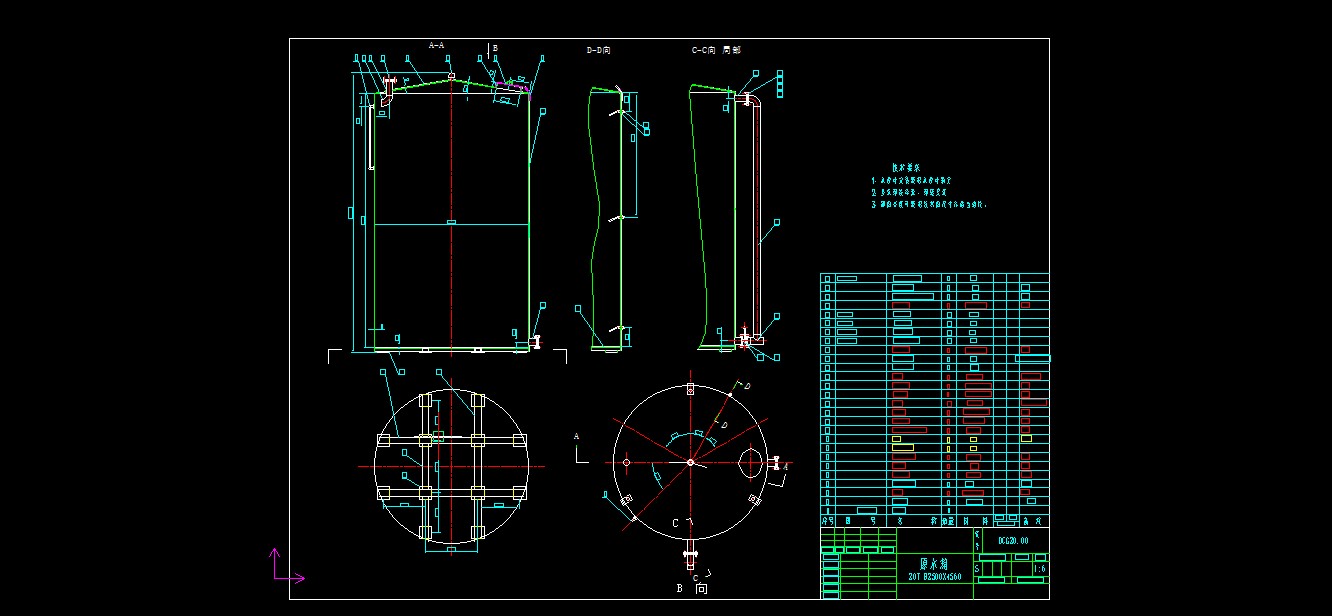Click the 原水箱 drawing title text

(934, 564)
